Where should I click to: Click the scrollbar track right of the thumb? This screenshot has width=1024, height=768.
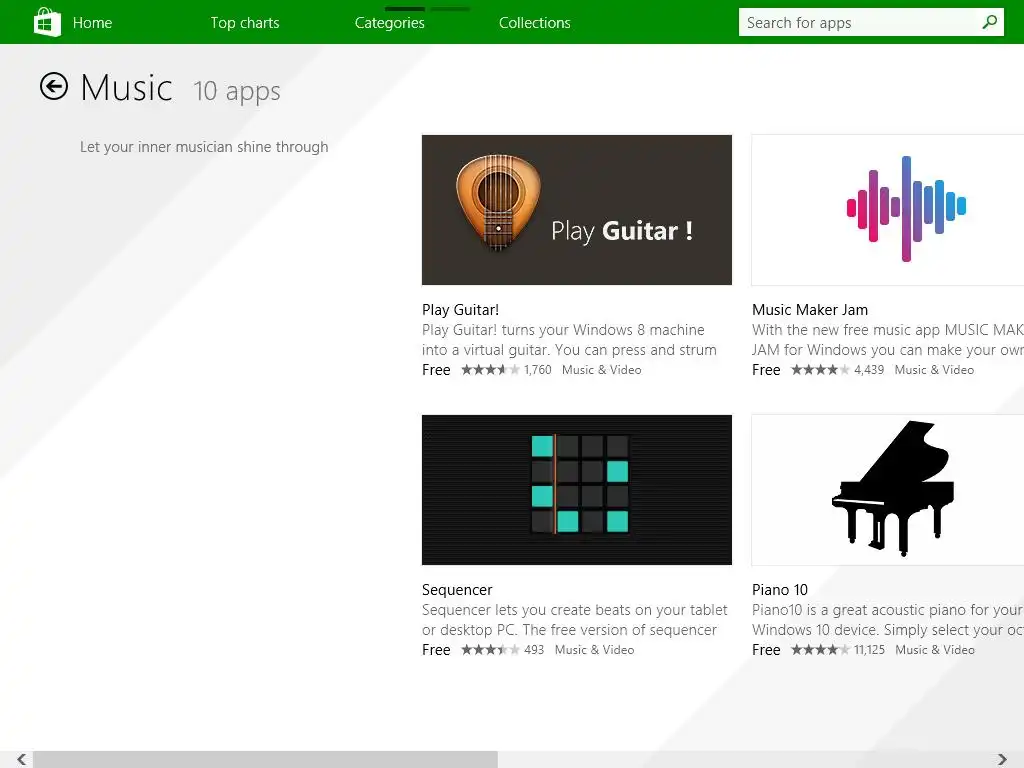tap(746, 759)
